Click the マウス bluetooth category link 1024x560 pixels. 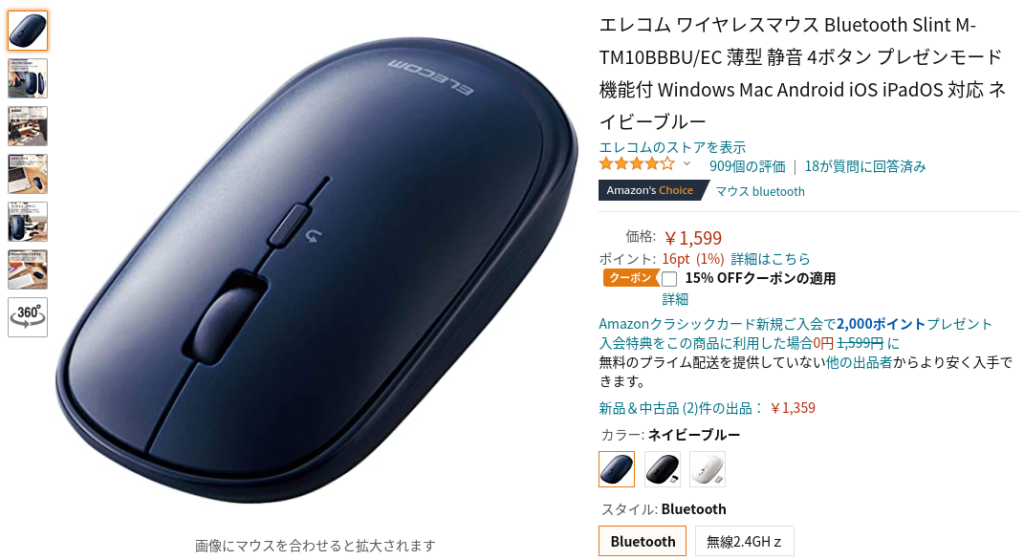(760, 191)
